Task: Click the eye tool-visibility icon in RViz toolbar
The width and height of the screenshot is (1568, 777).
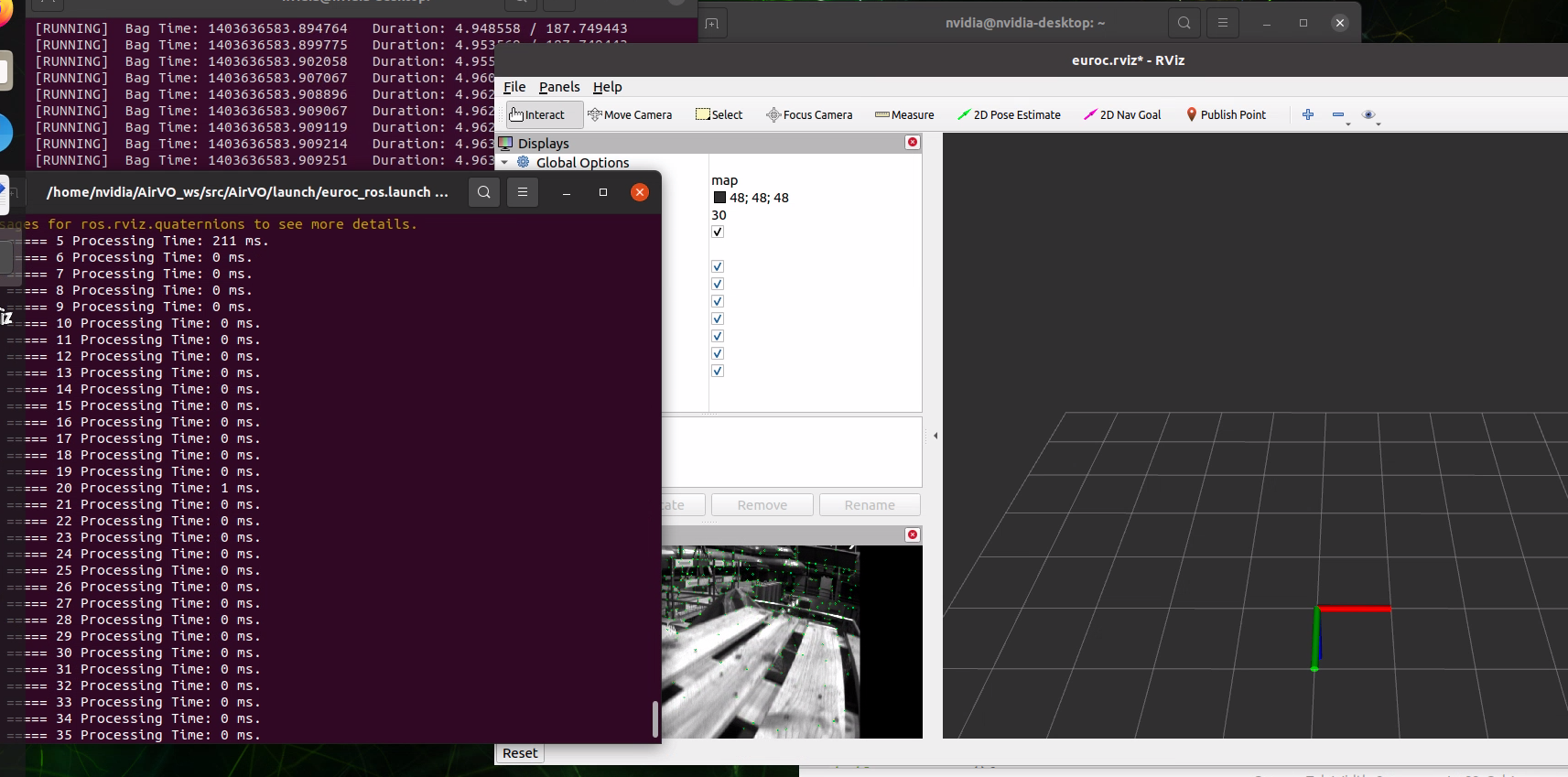Action: click(x=1368, y=114)
